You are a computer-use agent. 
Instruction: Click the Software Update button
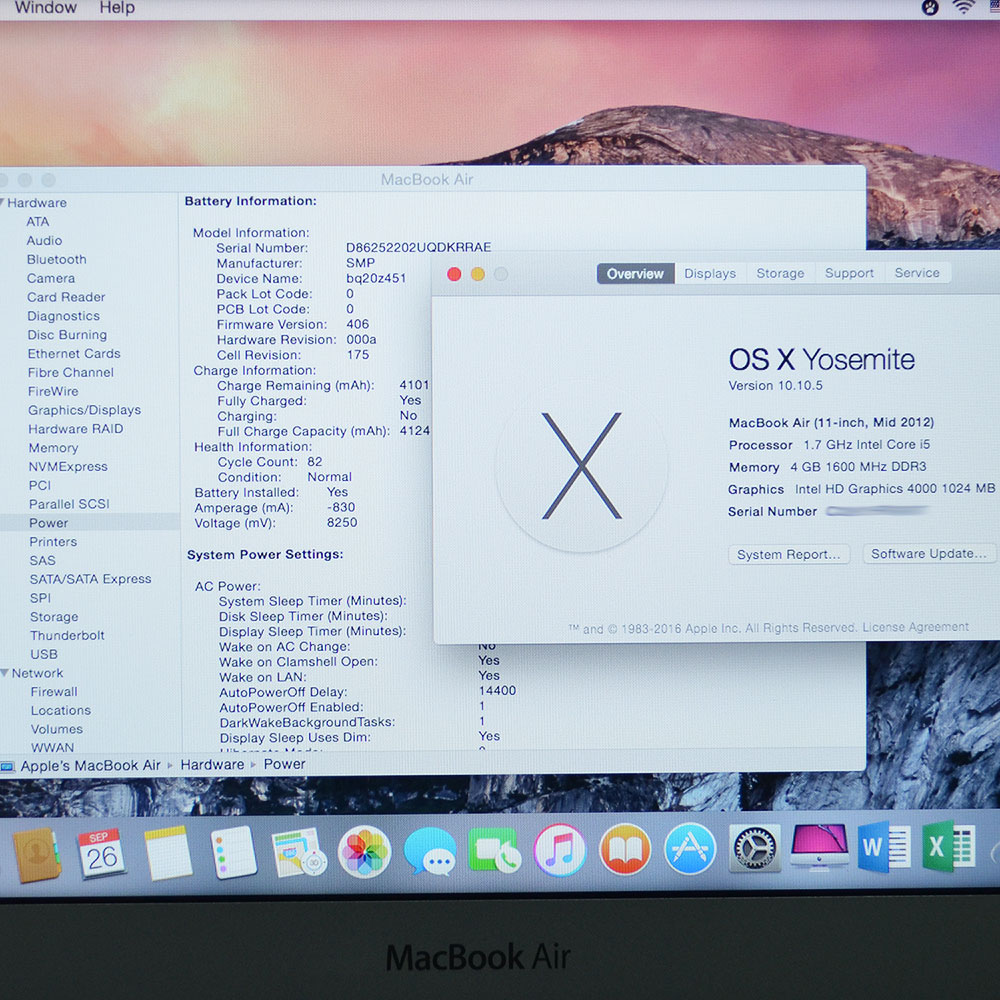coord(929,554)
